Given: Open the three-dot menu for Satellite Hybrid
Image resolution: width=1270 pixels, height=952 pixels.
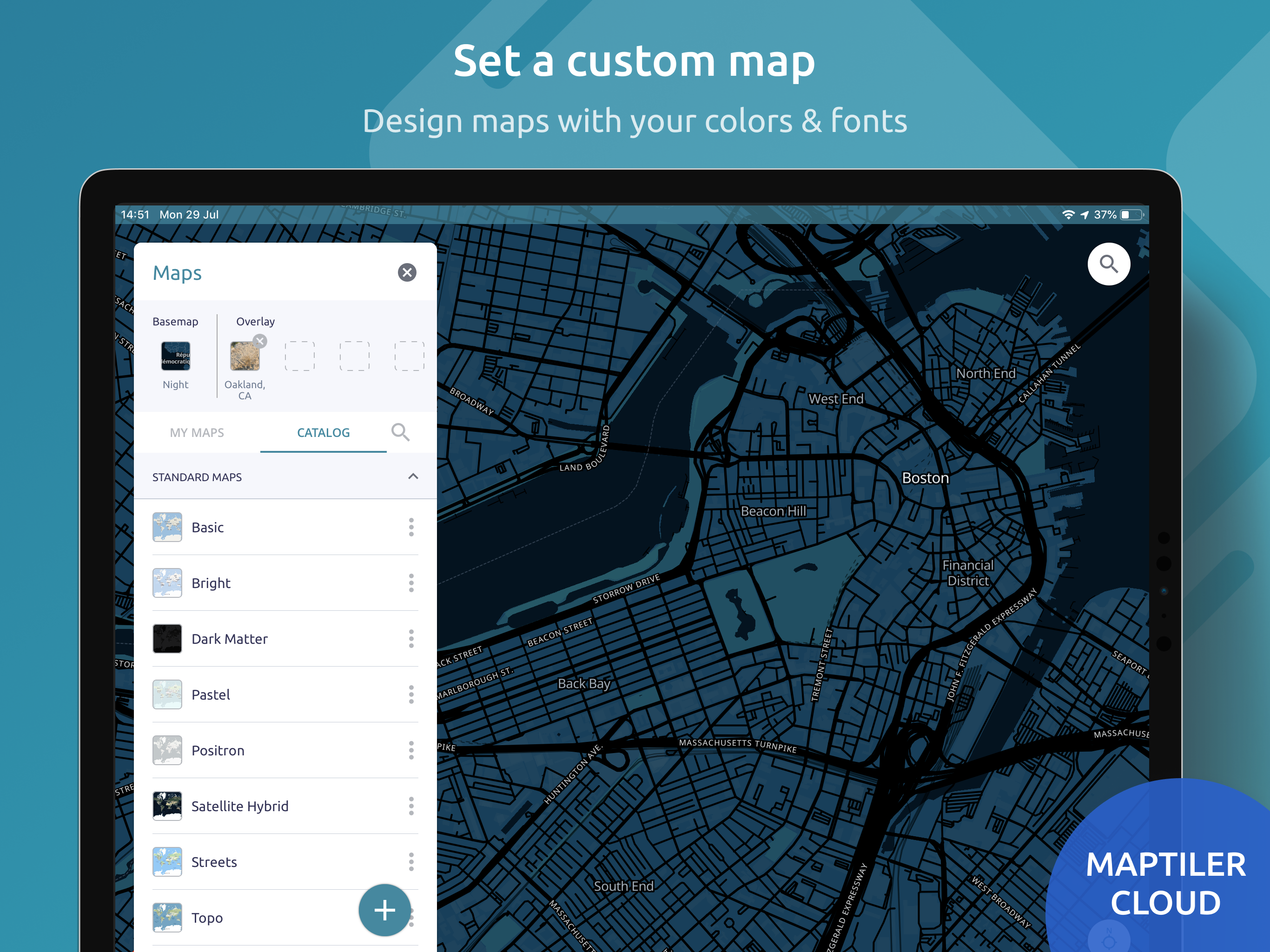Looking at the screenshot, I should point(411,806).
